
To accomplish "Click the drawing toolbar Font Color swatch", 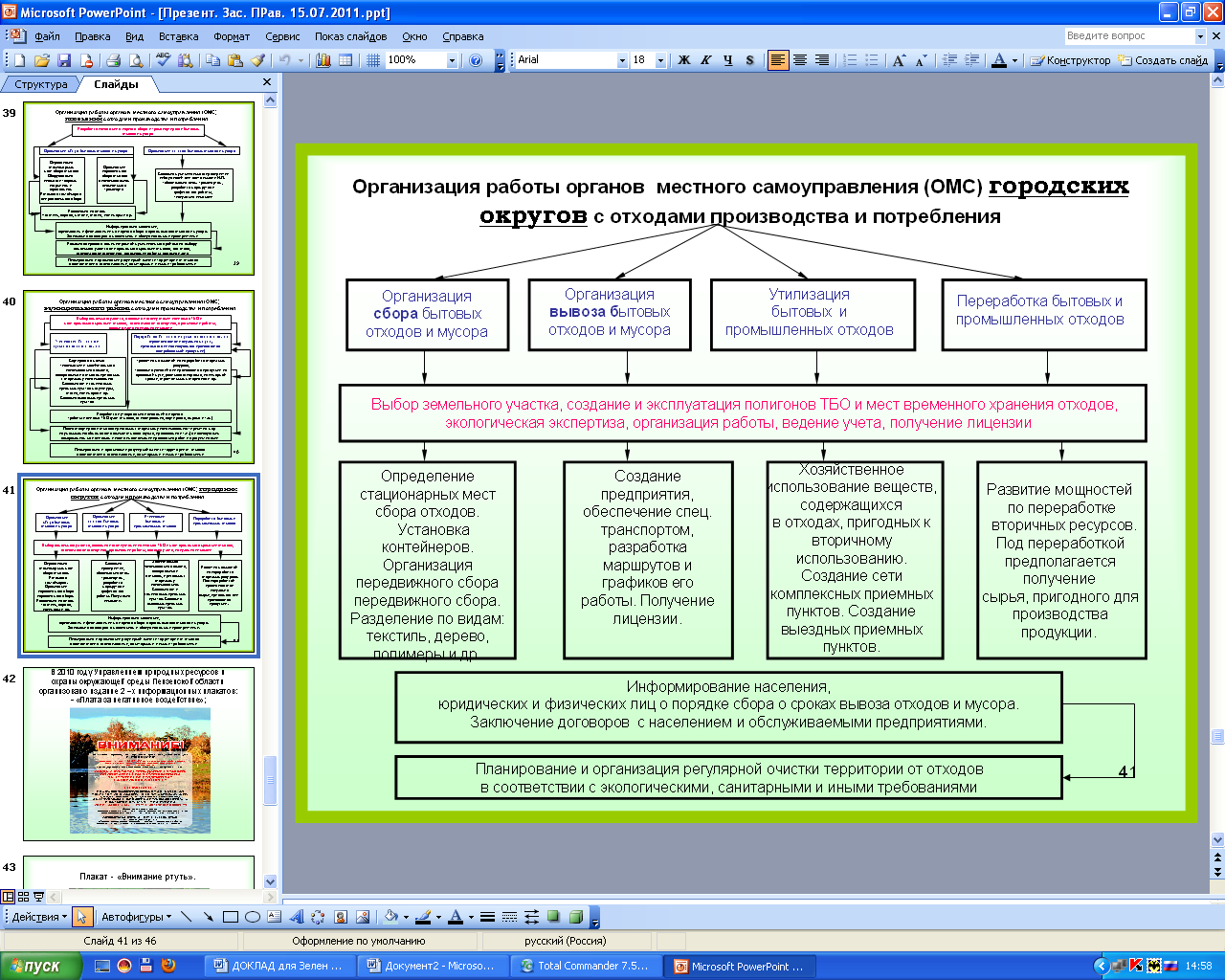I will (x=456, y=917).
